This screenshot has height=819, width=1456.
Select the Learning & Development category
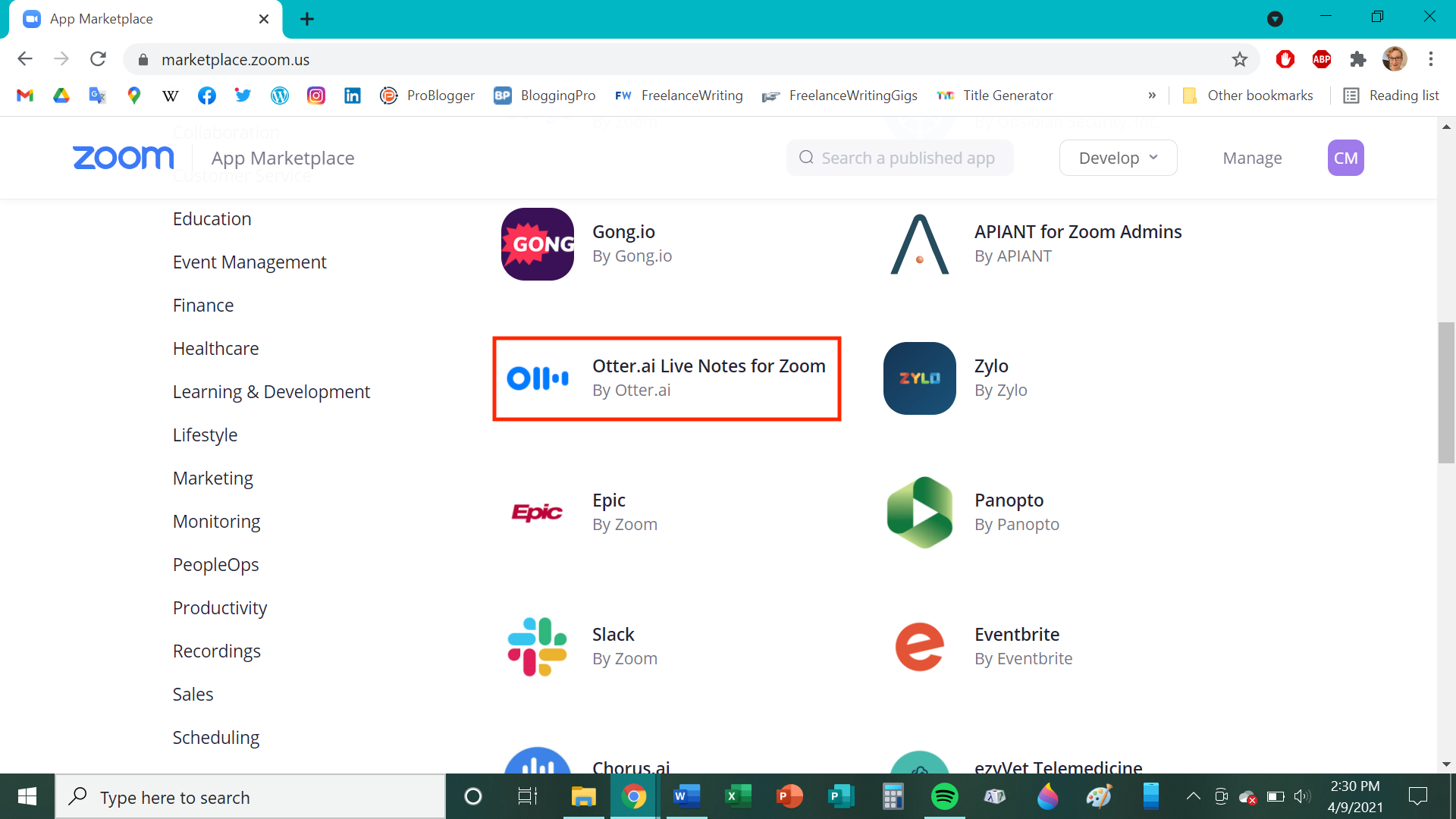[271, 392]
